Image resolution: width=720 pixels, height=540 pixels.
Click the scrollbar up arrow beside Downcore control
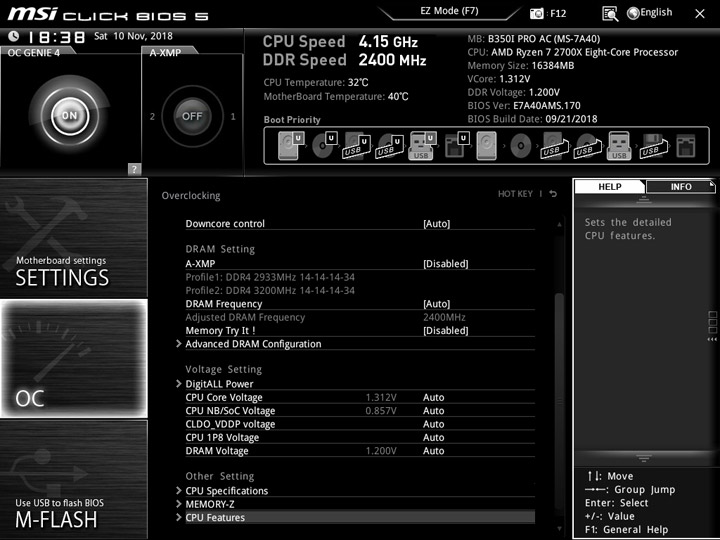(559, 224)
